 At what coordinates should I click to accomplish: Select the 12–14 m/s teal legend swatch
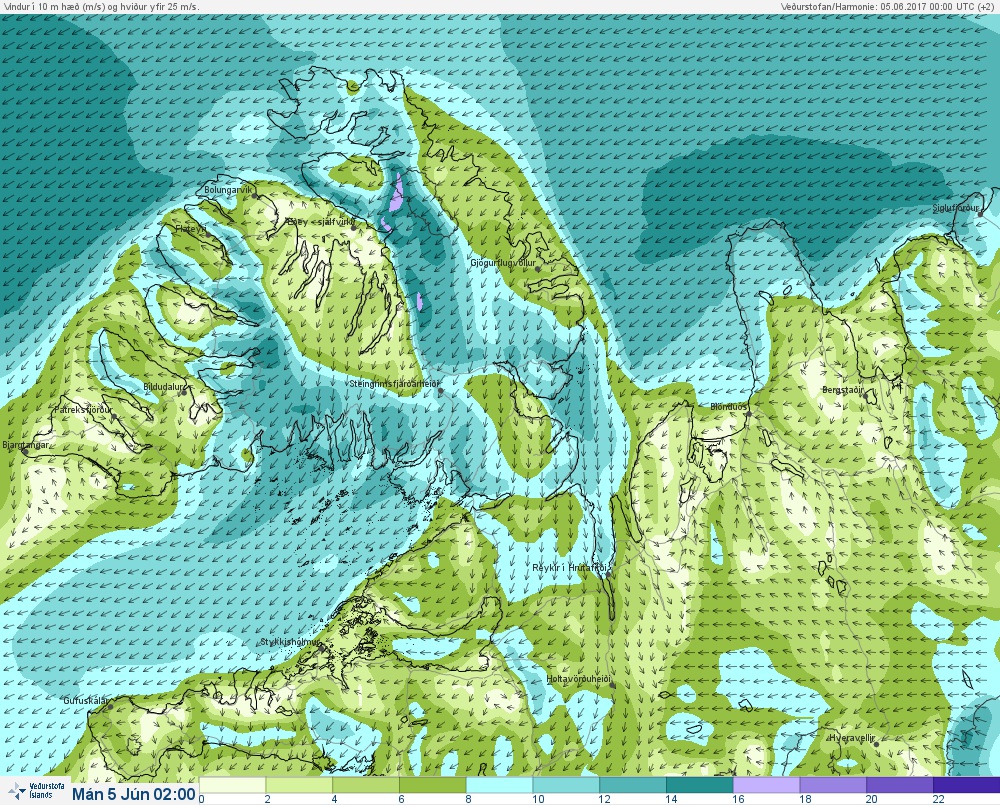pyautogui.click(x=633, y=785)
